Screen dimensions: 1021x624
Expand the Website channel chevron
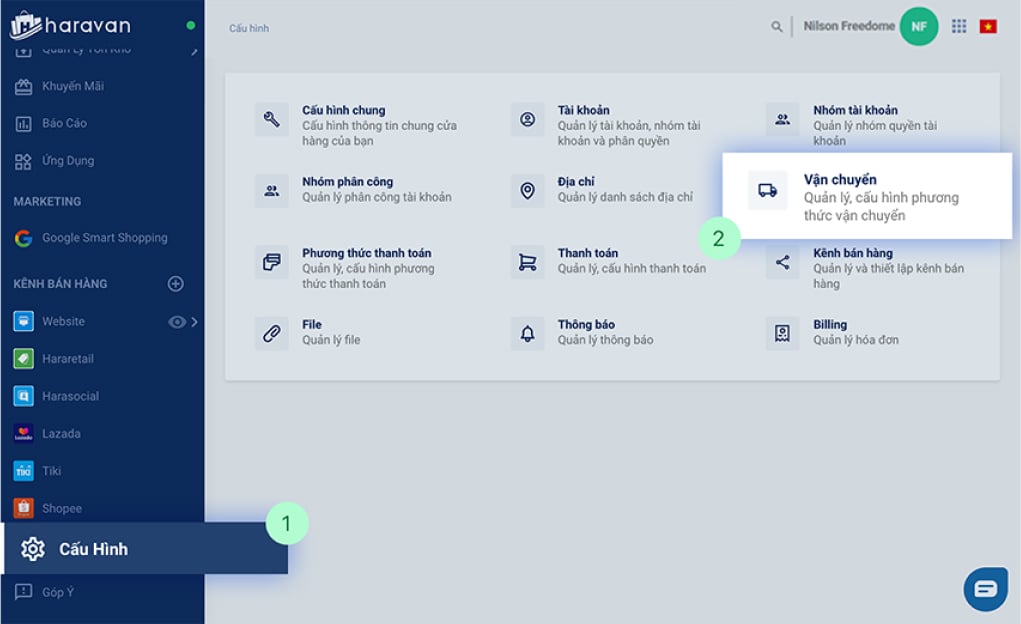(x=194, y=322)
